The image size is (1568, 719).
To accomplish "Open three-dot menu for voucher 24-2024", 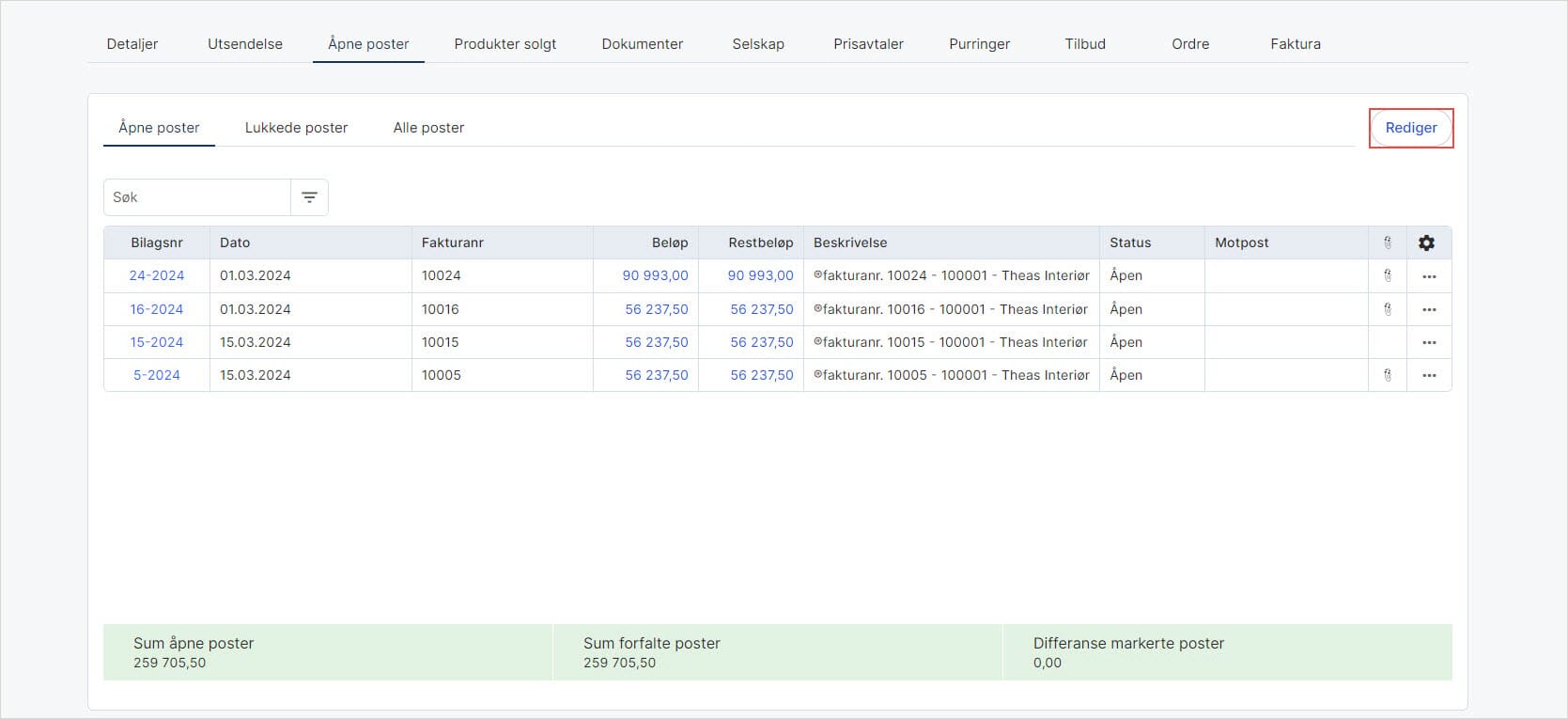I will pos(1429,276).
